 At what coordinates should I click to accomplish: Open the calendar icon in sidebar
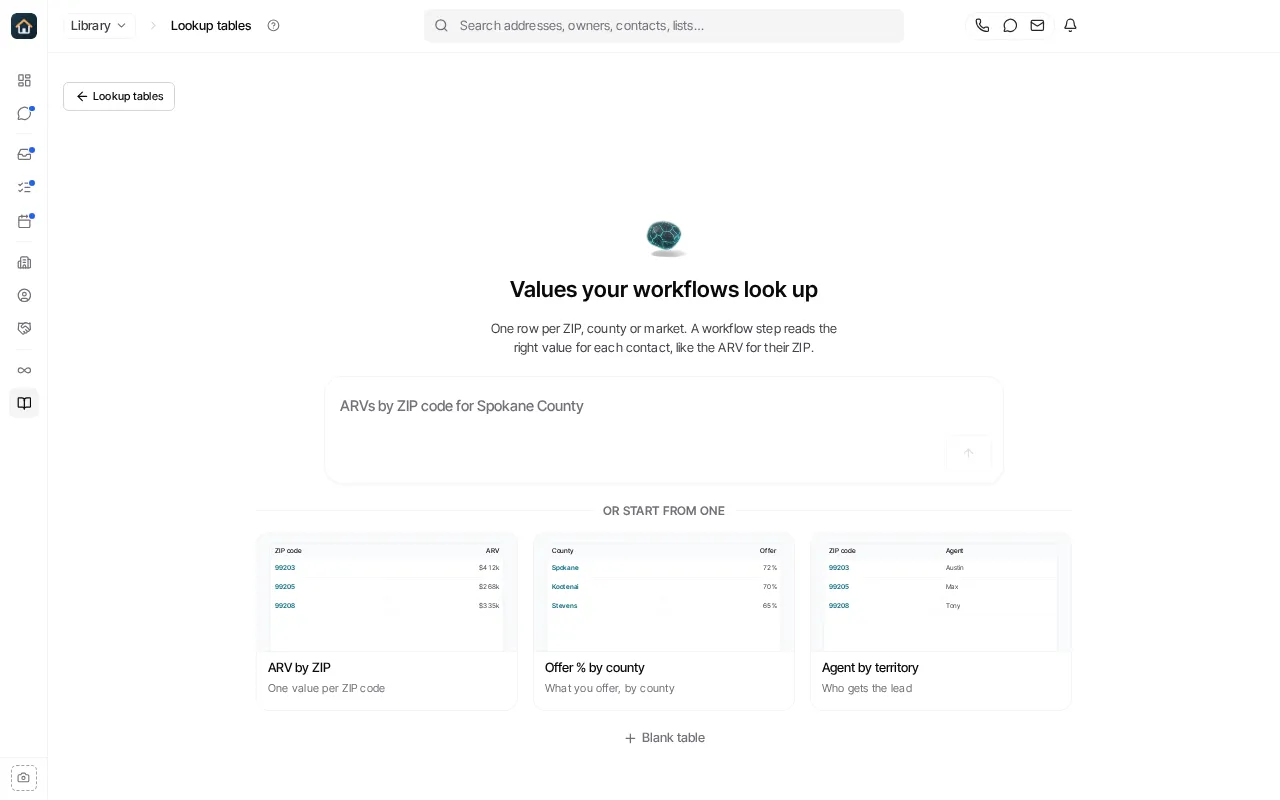pyautogui.click(x=24, y=221)
